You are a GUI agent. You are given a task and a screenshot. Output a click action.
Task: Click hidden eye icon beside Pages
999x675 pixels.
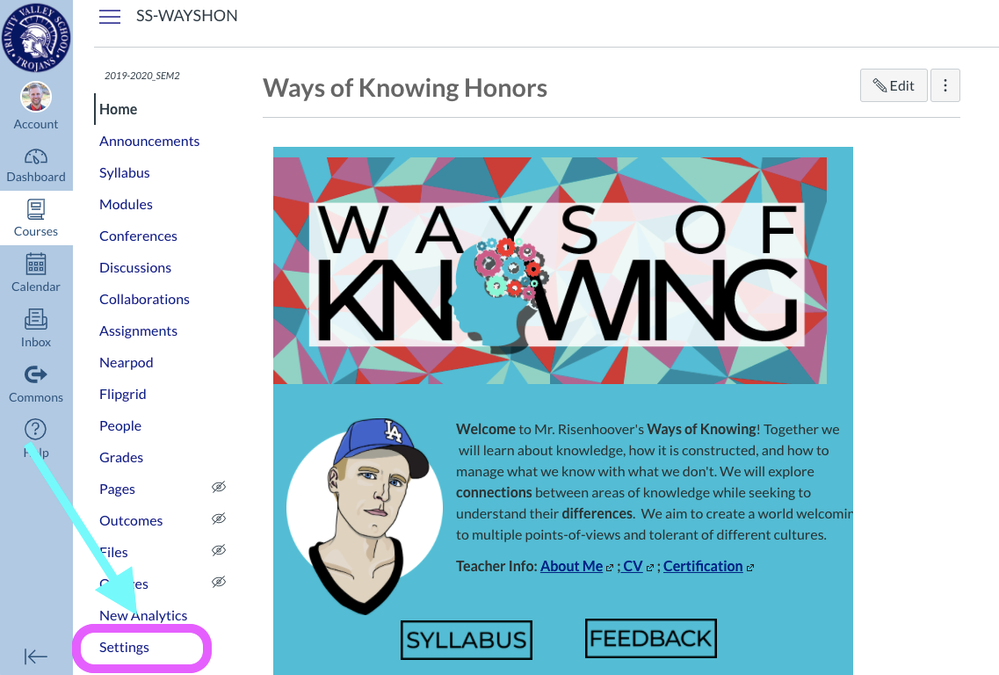tap(219, 487)
